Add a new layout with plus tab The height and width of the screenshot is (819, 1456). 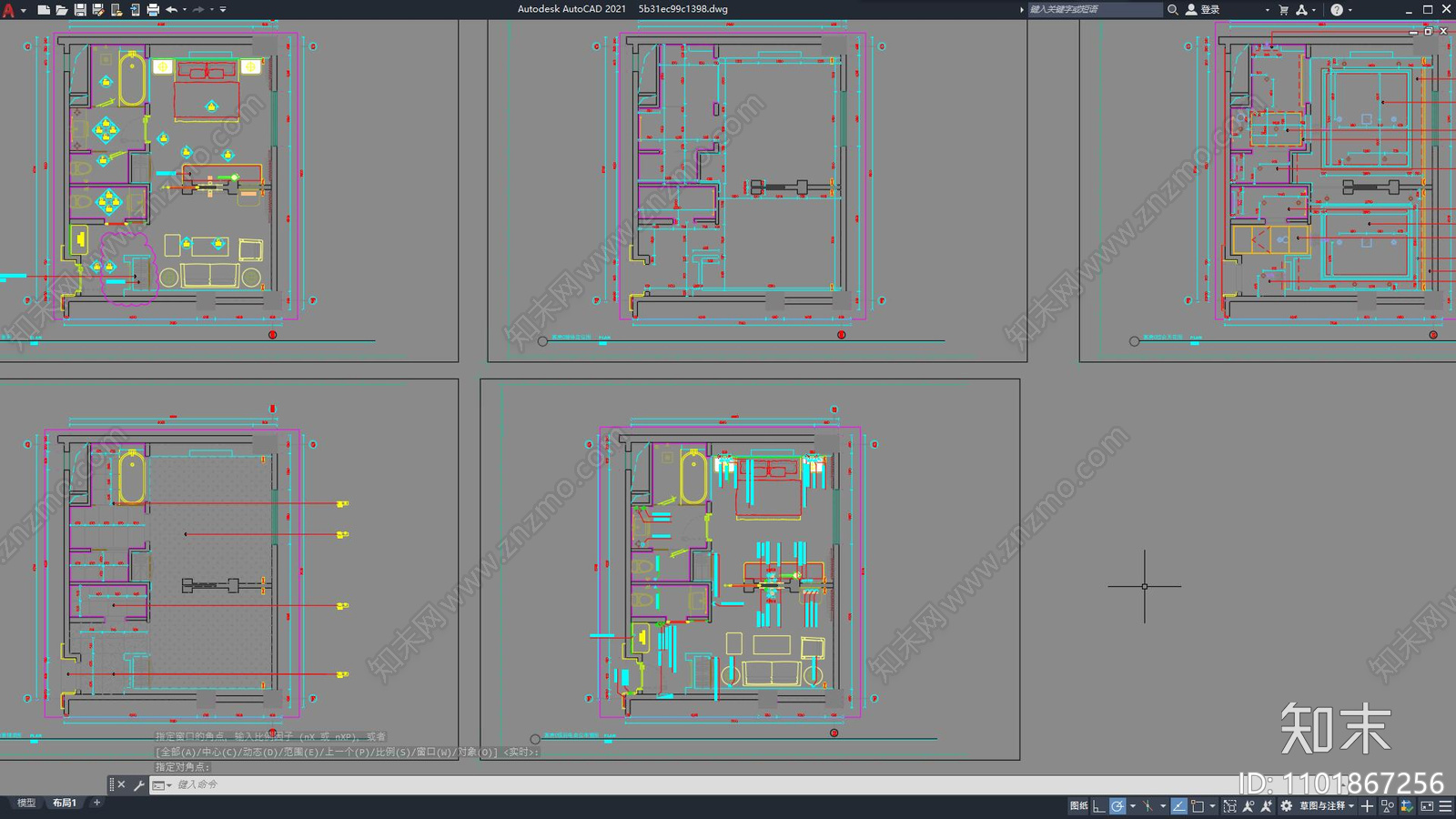[96, 803]
